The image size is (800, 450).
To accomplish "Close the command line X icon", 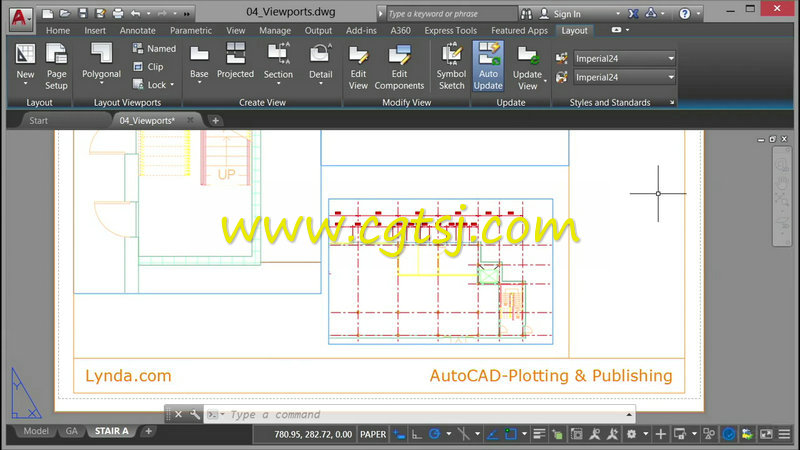I will click(178, 414).
